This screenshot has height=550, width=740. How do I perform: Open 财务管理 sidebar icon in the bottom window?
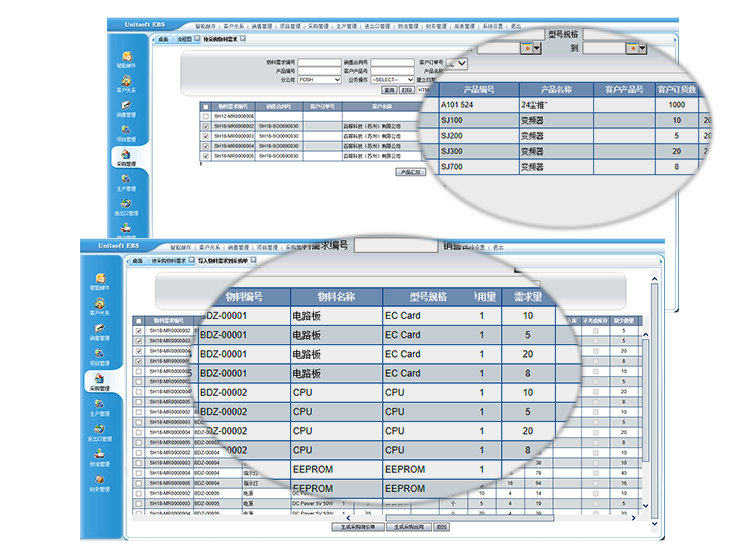(x=99, y=483)
